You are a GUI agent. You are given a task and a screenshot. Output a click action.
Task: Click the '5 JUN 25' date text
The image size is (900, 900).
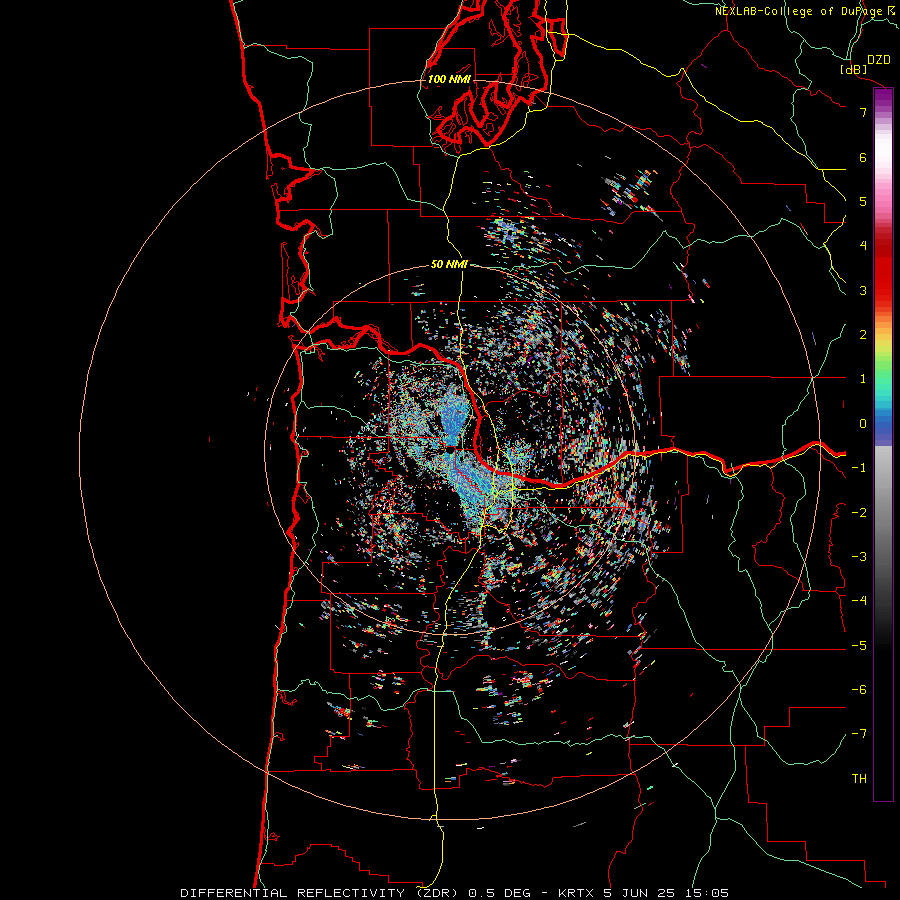(x=638, y=893)
